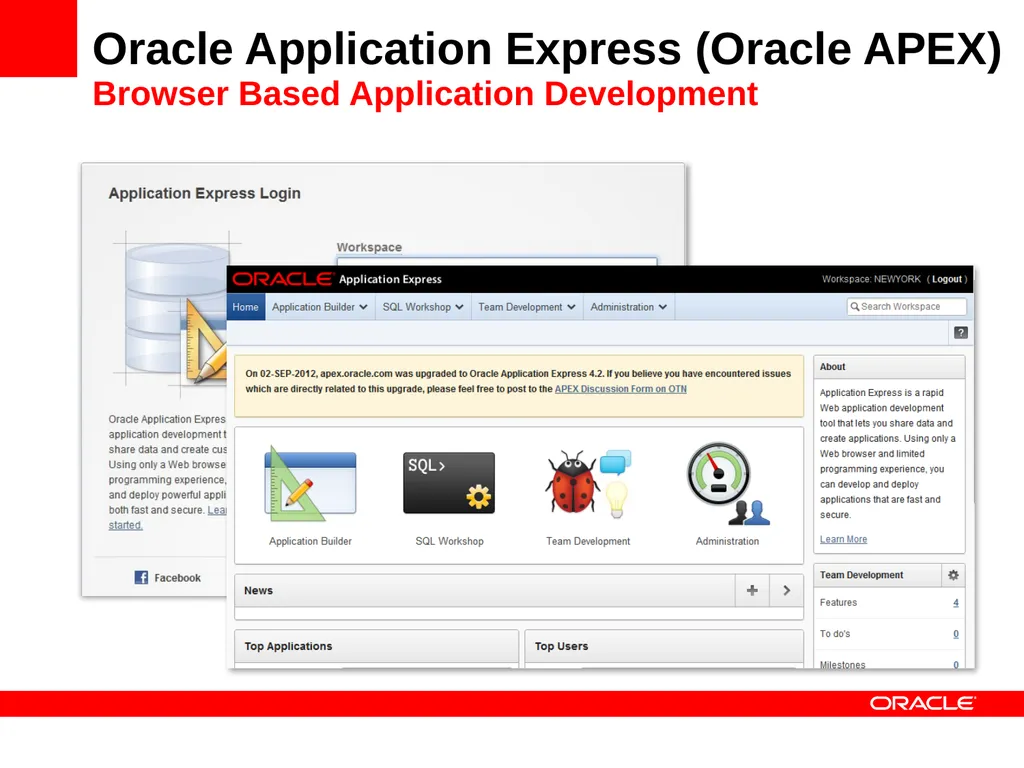
Task: Open the Application Builder large icon
Action: [310, 484]
